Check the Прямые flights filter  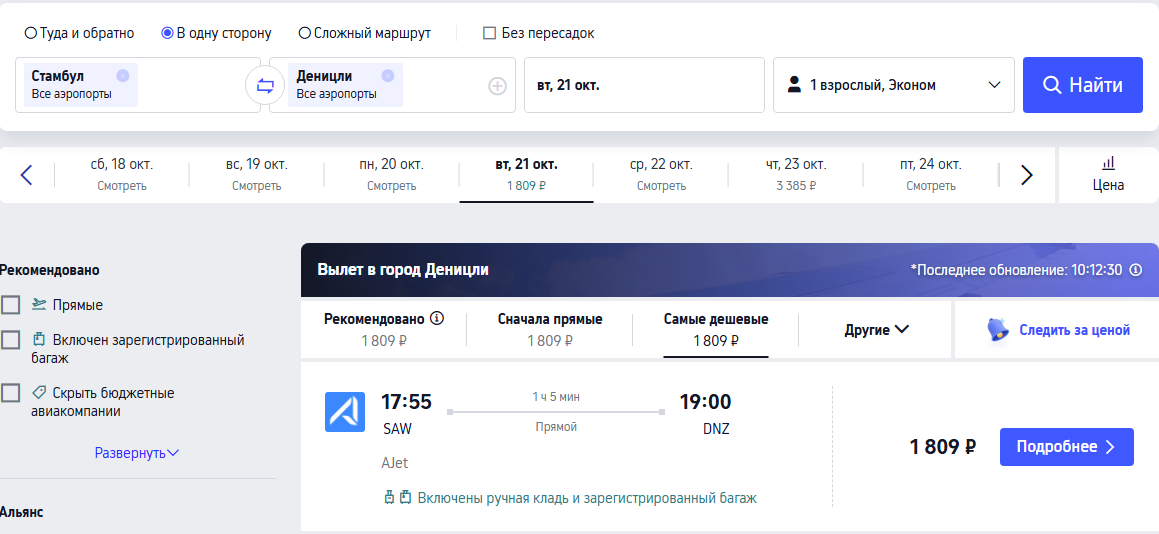click(x=10, y=305)
